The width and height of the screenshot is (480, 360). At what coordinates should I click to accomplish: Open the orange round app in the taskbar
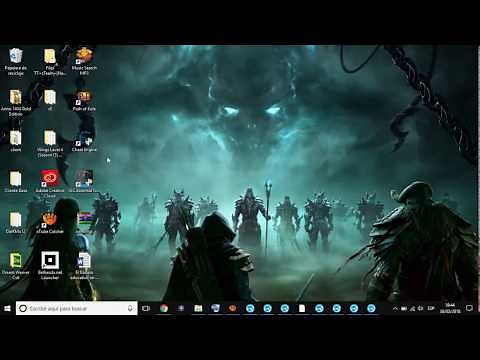pos(233,308)
